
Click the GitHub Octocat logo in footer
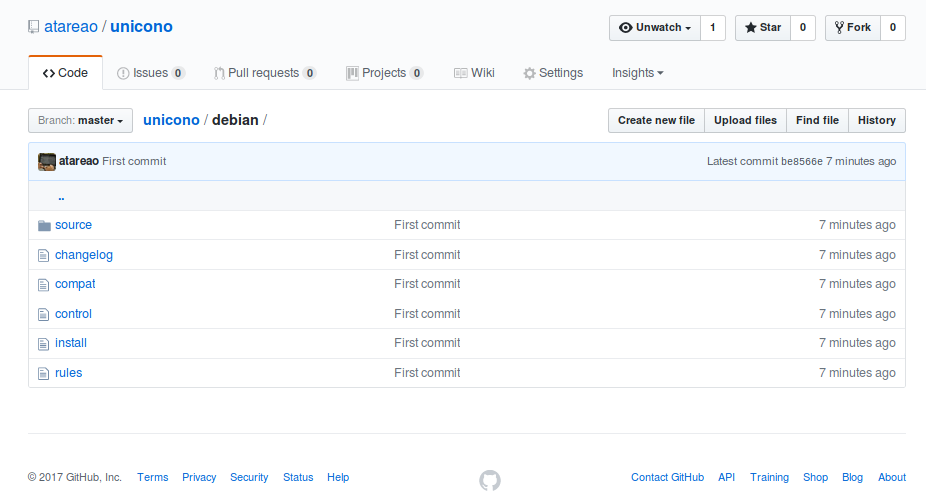coord(490,480)
